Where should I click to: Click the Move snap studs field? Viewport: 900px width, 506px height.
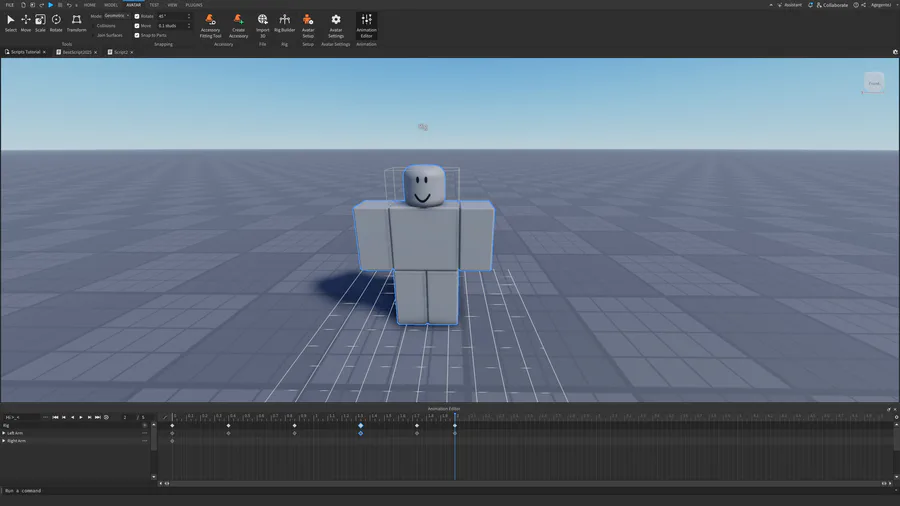pos(174,26)
